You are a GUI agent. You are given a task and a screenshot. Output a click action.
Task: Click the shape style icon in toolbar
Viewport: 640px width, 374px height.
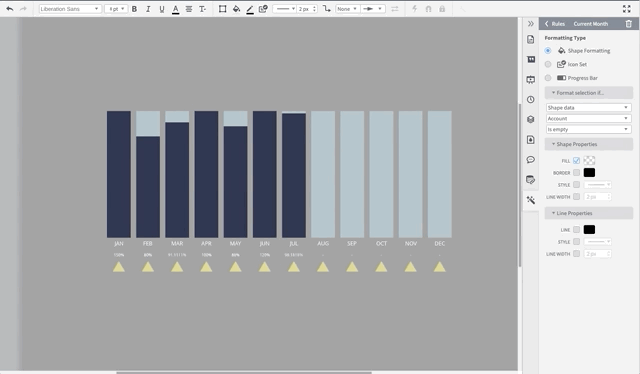(x=263, y=9)
